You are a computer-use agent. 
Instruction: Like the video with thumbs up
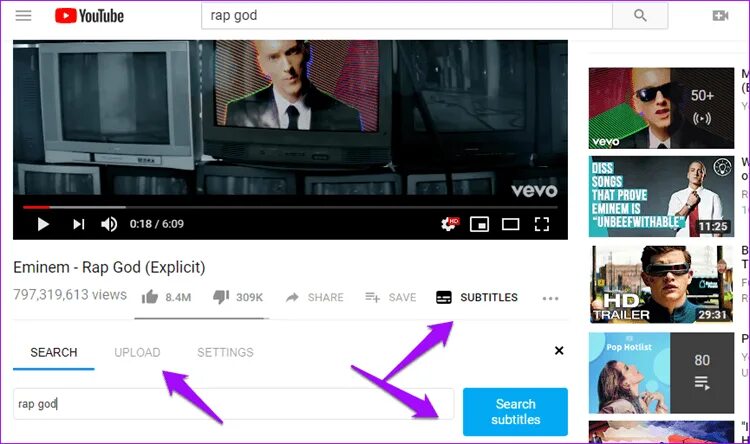tap(150, 297)
